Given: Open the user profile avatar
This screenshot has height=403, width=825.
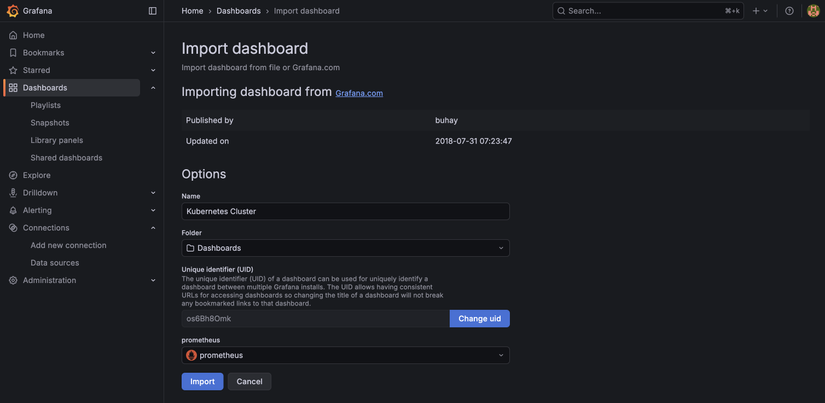Looking at the screenshot, I should pyautogui.click(x=813, y=11).
